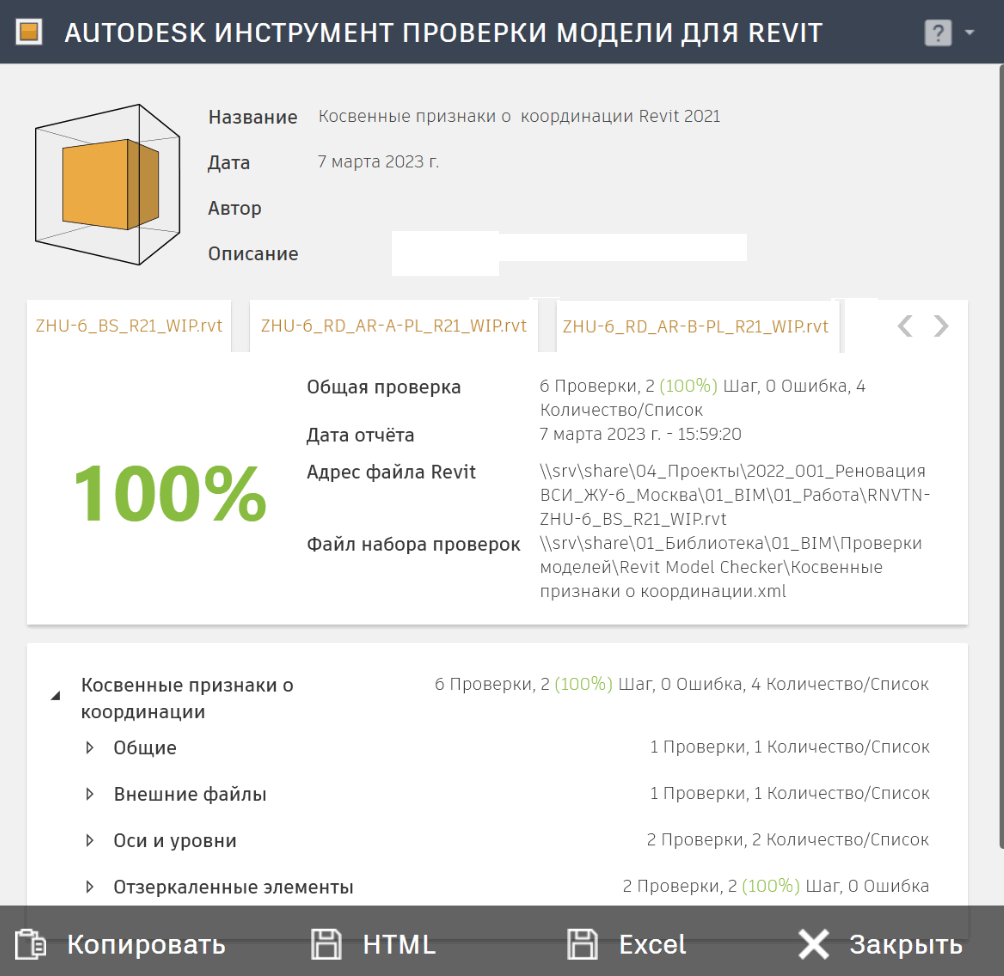Screen dimensions: 1004x976
Task: Export report via Excel button label
Action: (652, 945)
